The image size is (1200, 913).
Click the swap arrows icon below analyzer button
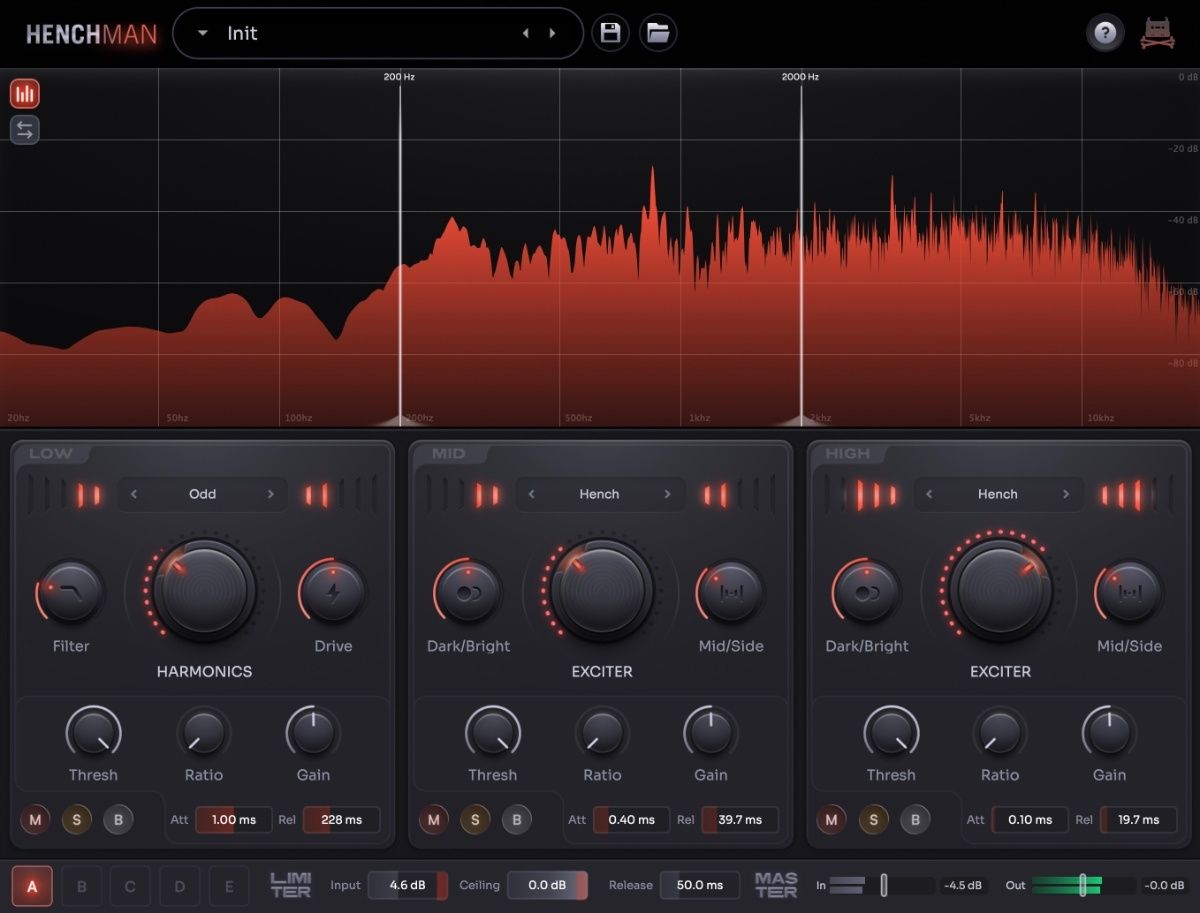click(25, 130)
